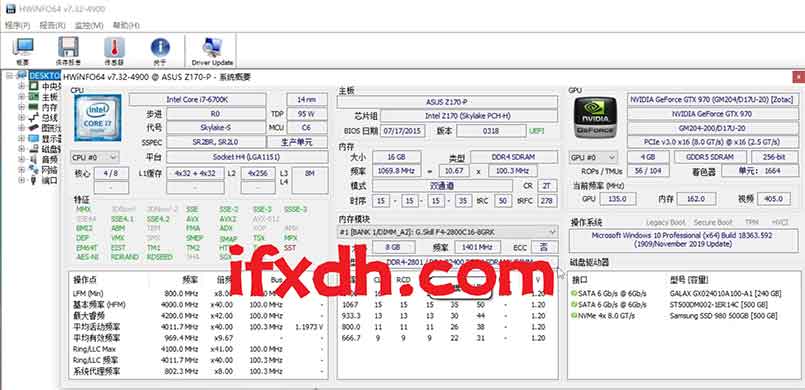This screenshot has height=390, width=805.
Task: Click the 16 GB memory size field
Action: coord(397,157)
